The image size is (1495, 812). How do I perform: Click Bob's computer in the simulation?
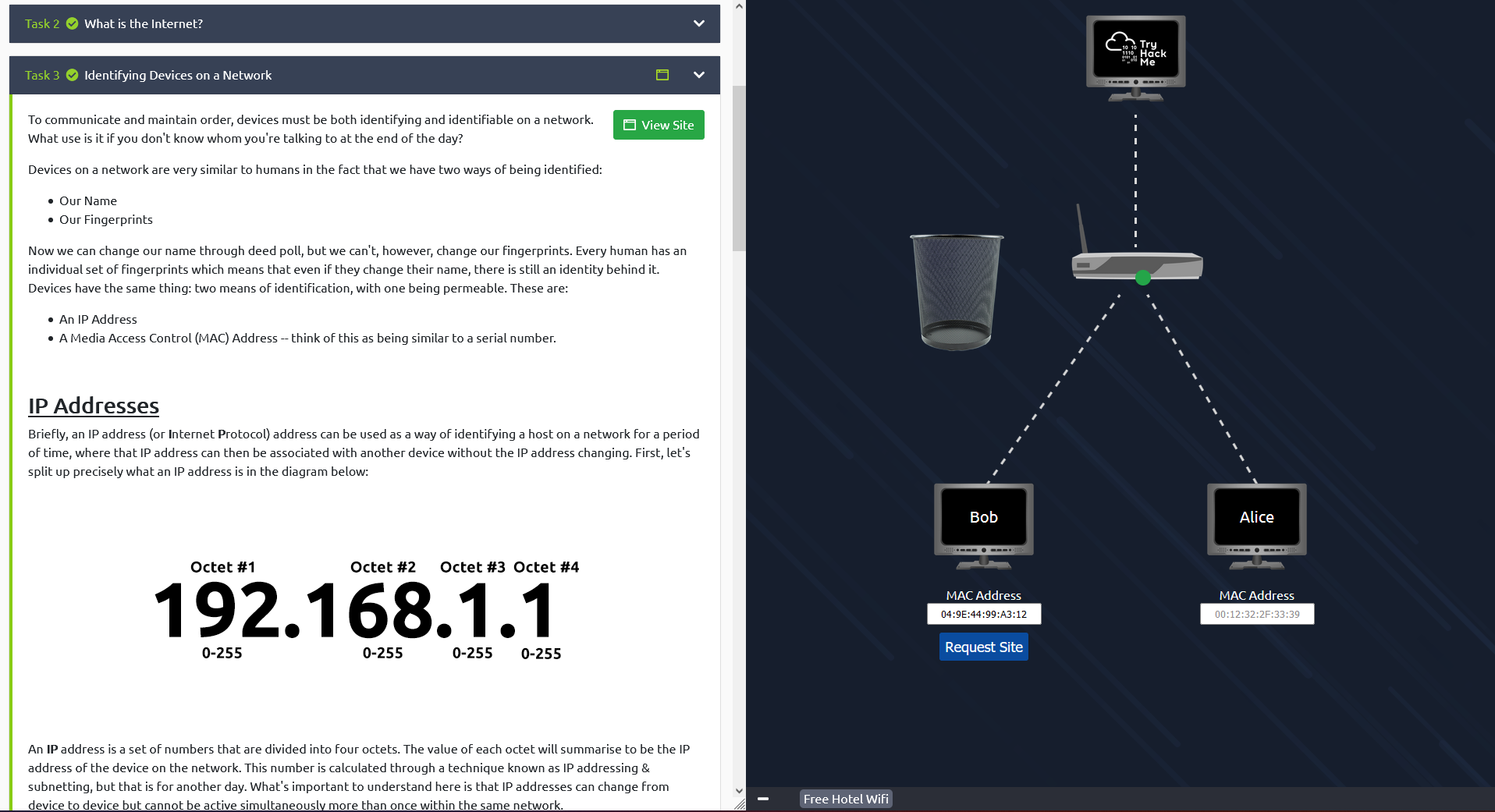pos(983,517)
